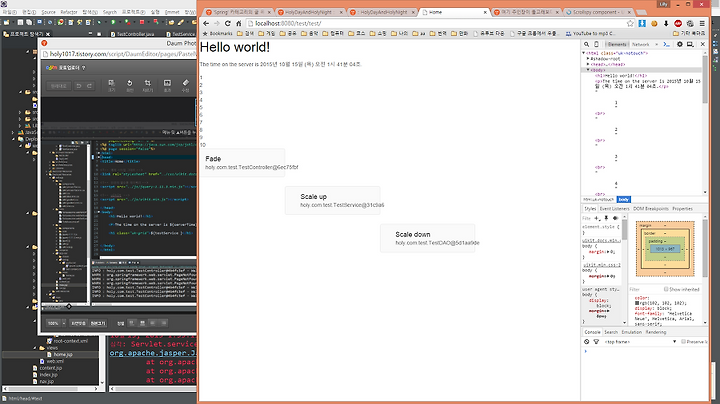
Task: Switch to the Rendering drawer tab
Action: 656,332
